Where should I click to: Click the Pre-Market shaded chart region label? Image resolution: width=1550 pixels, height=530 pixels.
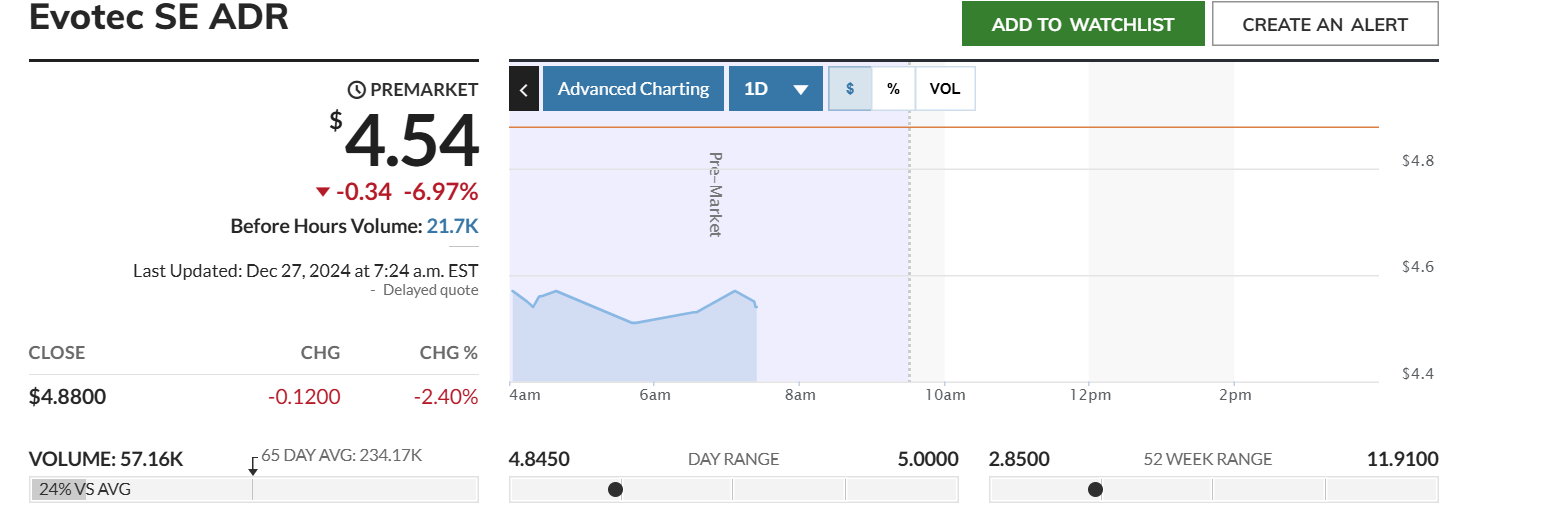pos(715,194)
